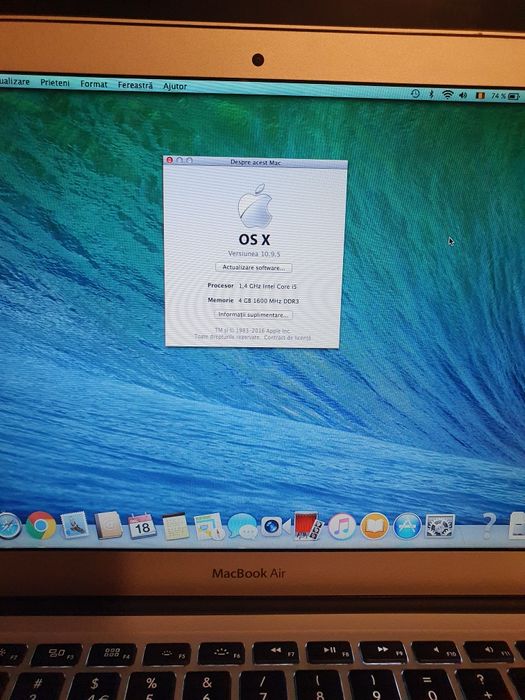
Task: Click the Informații suplimentare button
Action: point(253,315)
